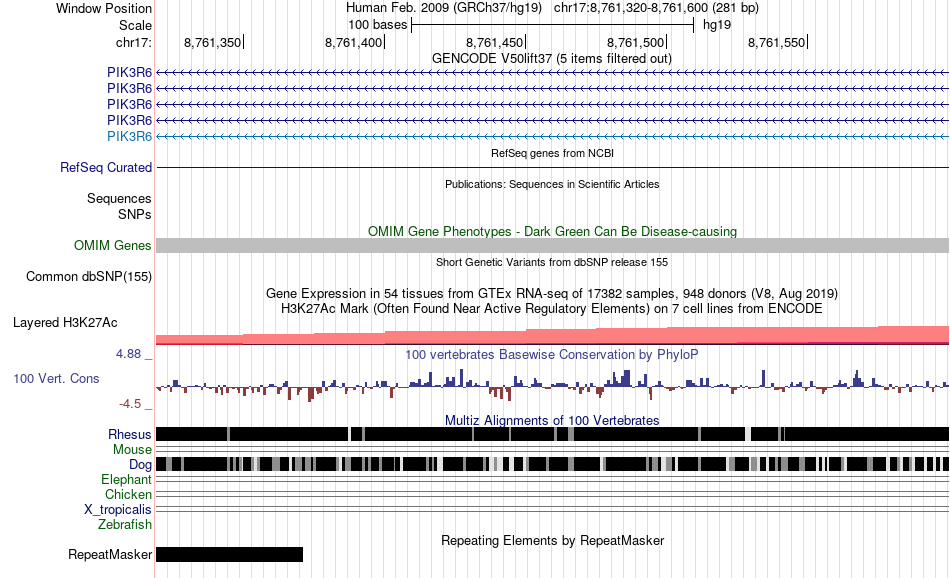Viewport: 950px width, 578px height.
Task: Click the 8,761,400 ruler position
Action: pyautogui.click(x=354, y=42)
